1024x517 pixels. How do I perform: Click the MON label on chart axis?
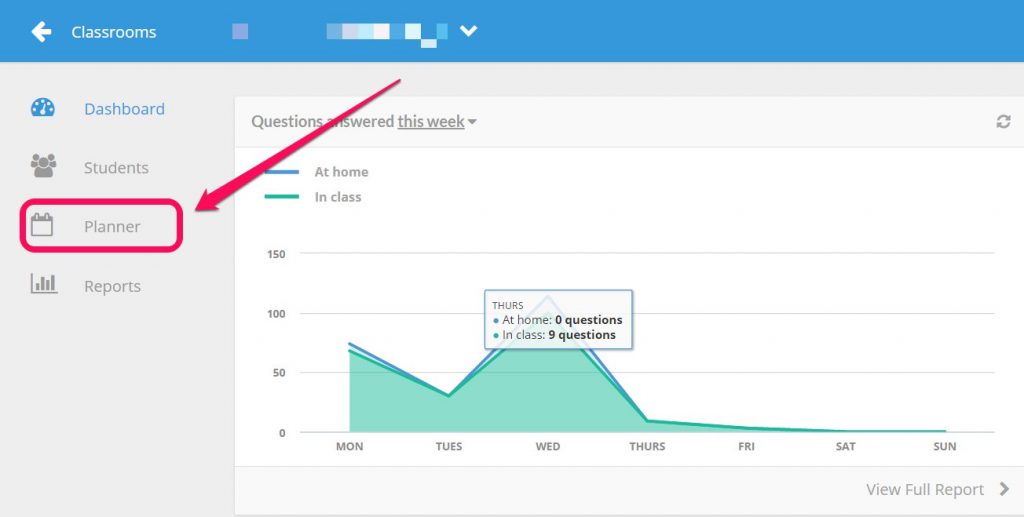point(349,446)
